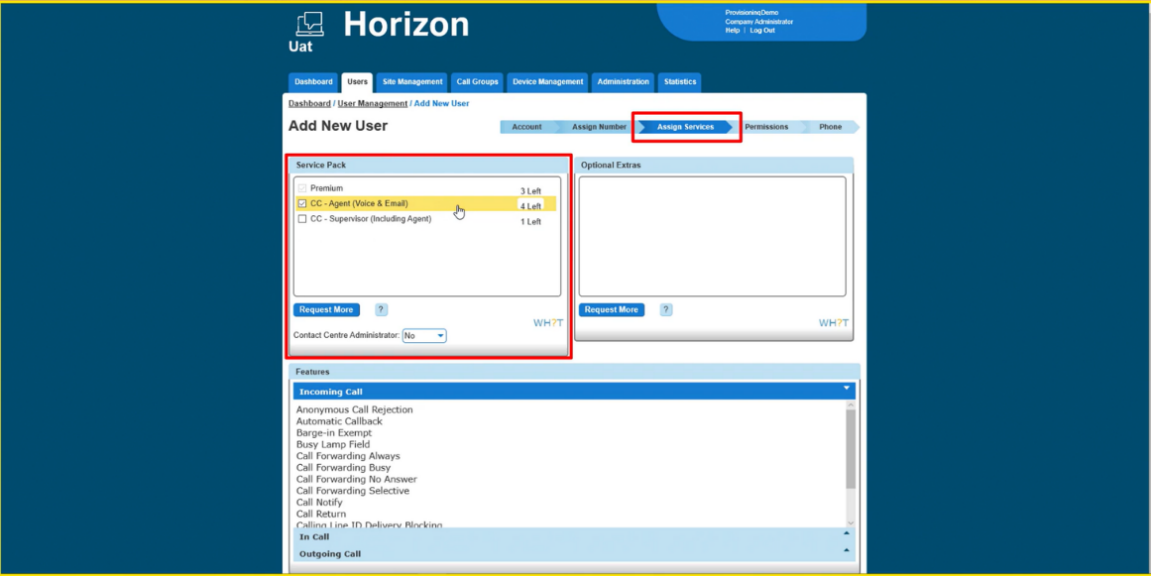Open Service Pack help question mark
This screenshot has height=576, width=1151.
point(381,310)
